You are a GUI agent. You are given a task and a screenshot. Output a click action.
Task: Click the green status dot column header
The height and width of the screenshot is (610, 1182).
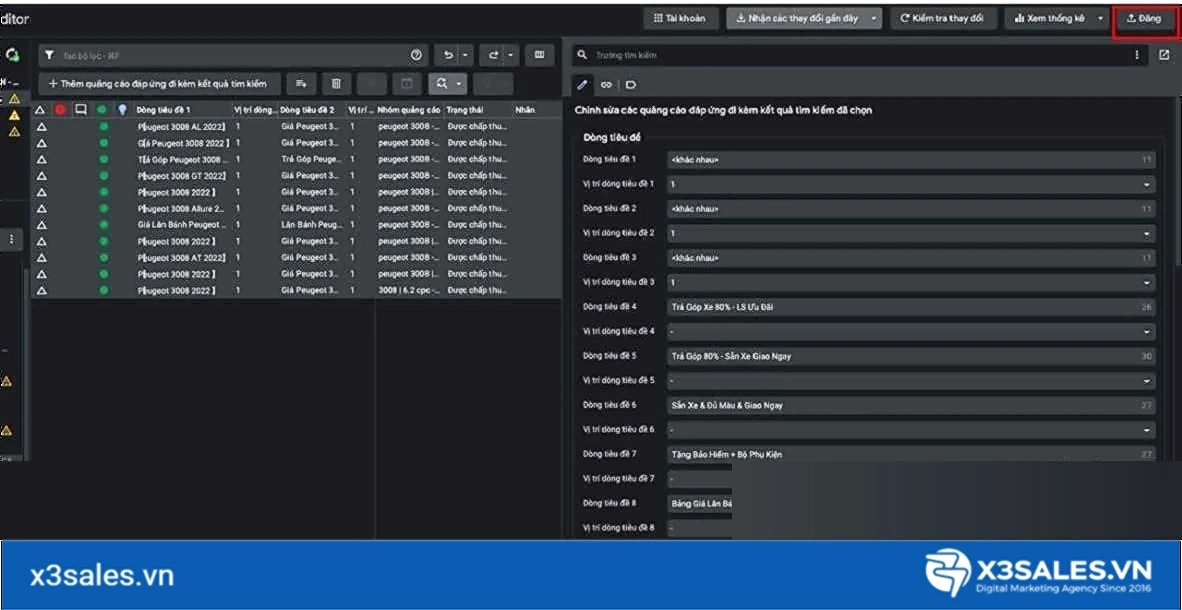click(x=102, y=110)
